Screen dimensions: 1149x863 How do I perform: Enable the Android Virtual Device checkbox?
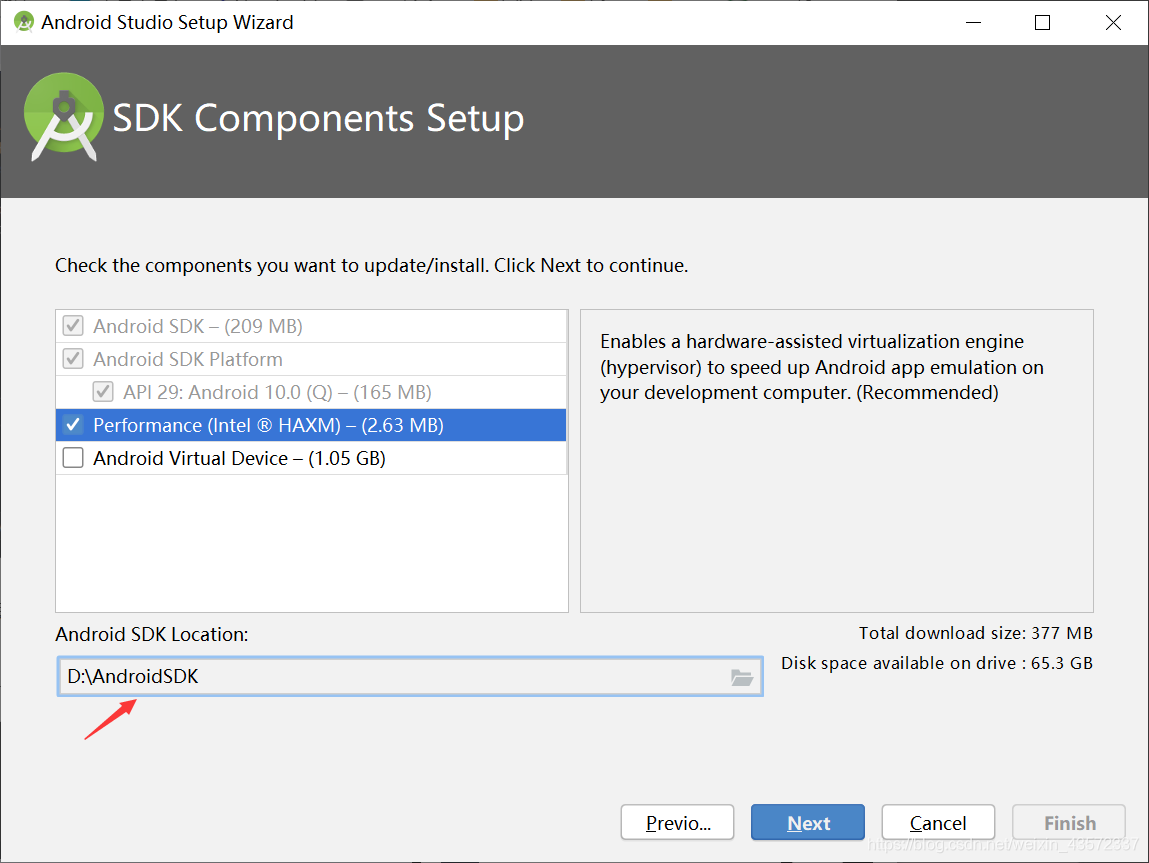[73, 458]
